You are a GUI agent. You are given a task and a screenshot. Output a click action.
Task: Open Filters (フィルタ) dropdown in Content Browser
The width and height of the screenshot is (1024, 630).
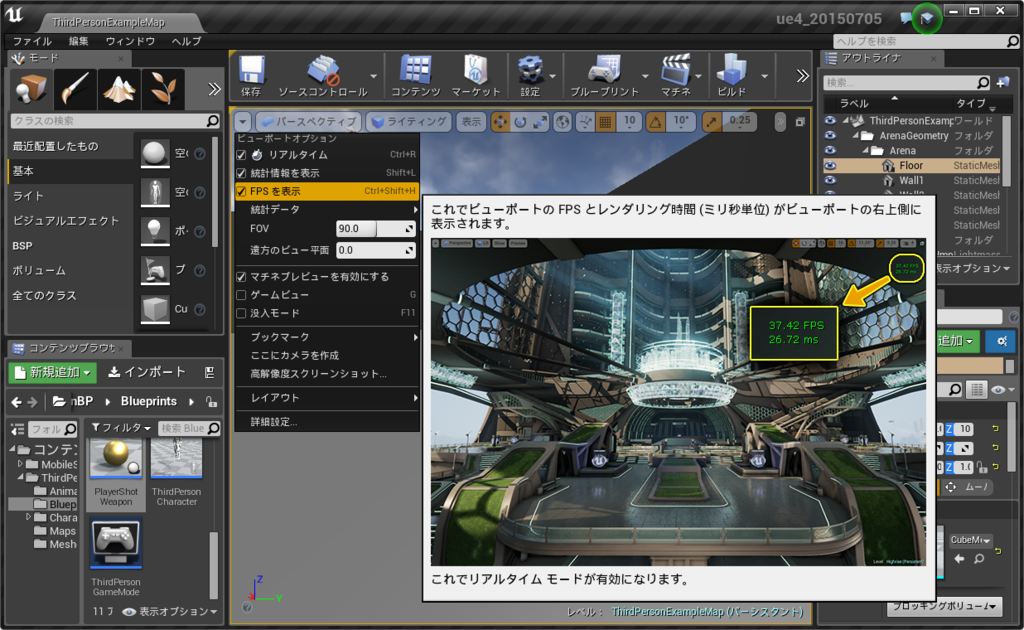121,428
